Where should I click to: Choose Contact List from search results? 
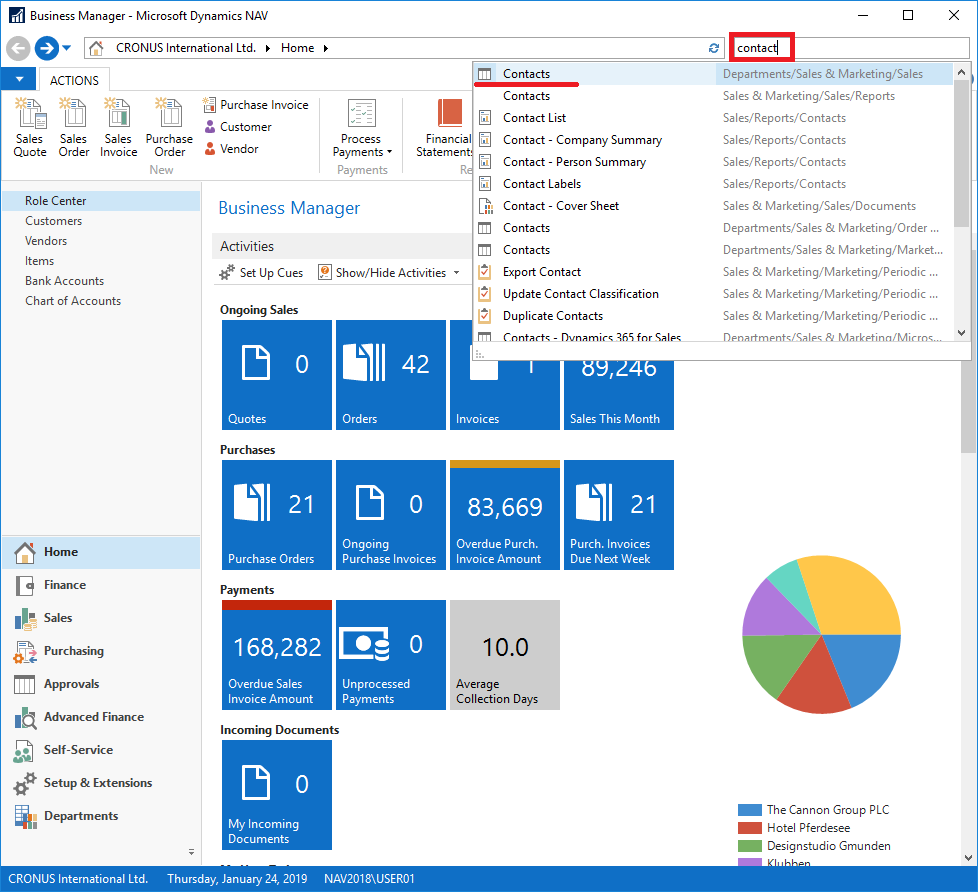(713, 118)
